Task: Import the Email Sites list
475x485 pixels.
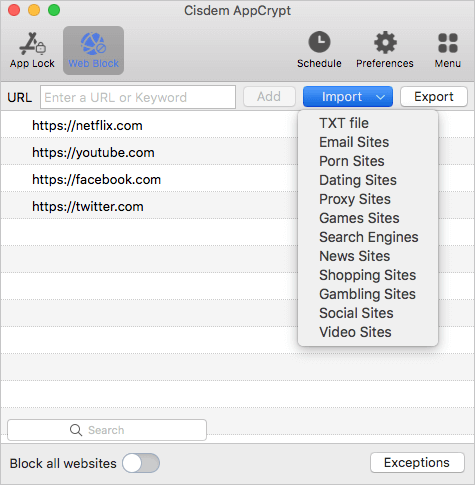Action: coord(354,142)
